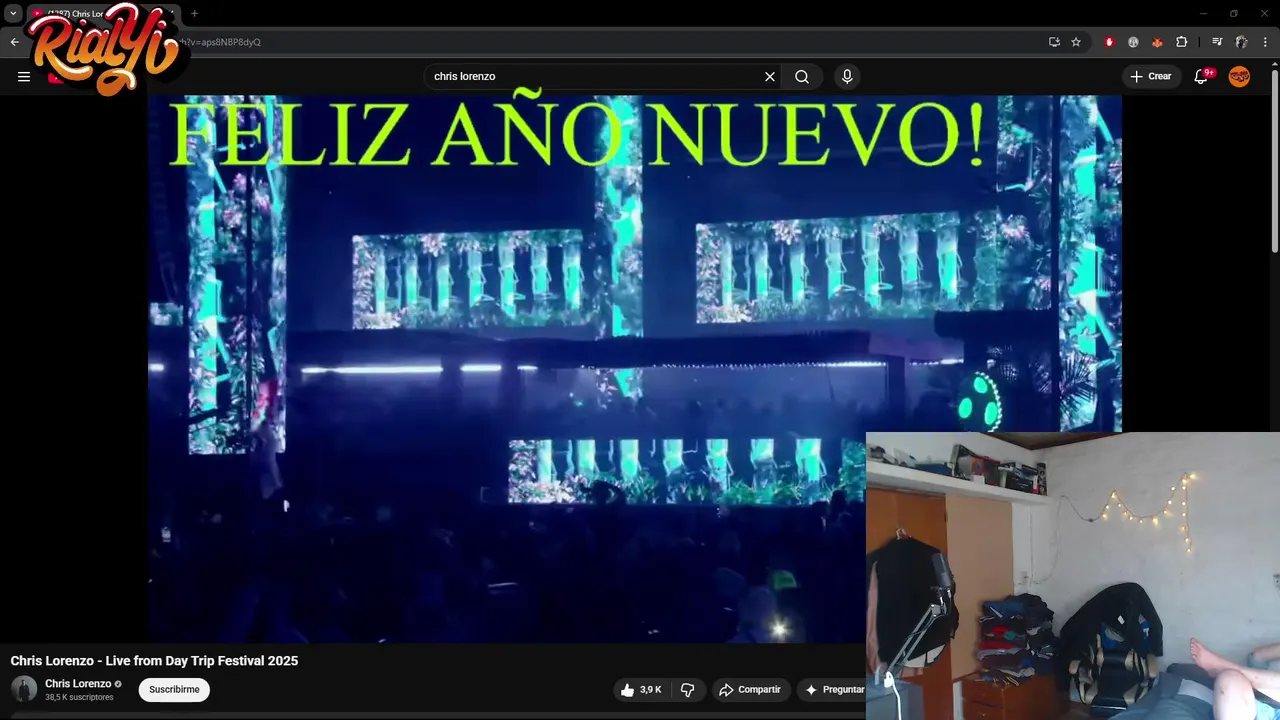
Task: Start voice search with the microphone
Action: [x=847, y=76]
